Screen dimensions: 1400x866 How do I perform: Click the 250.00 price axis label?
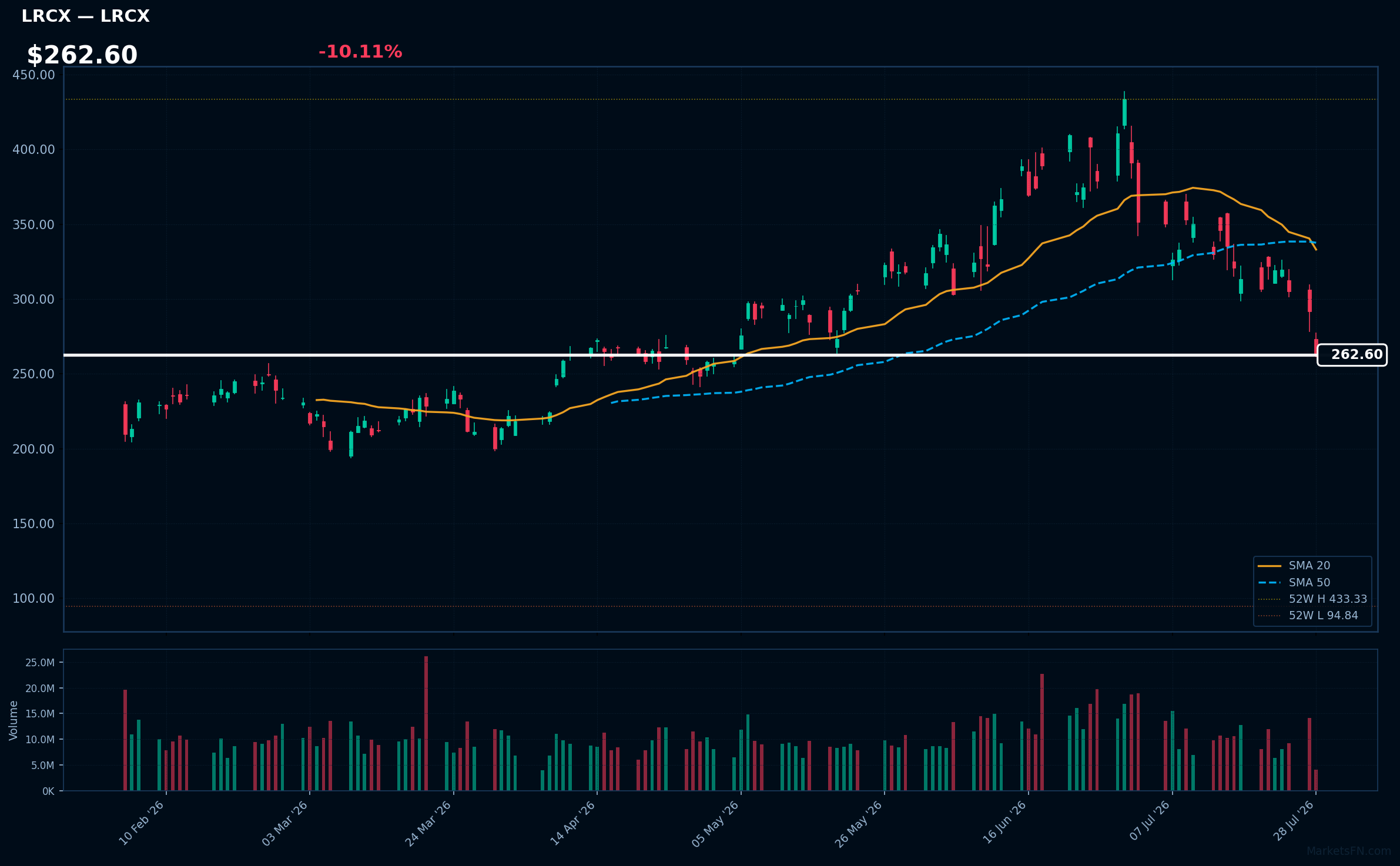(x=34, y=374)
